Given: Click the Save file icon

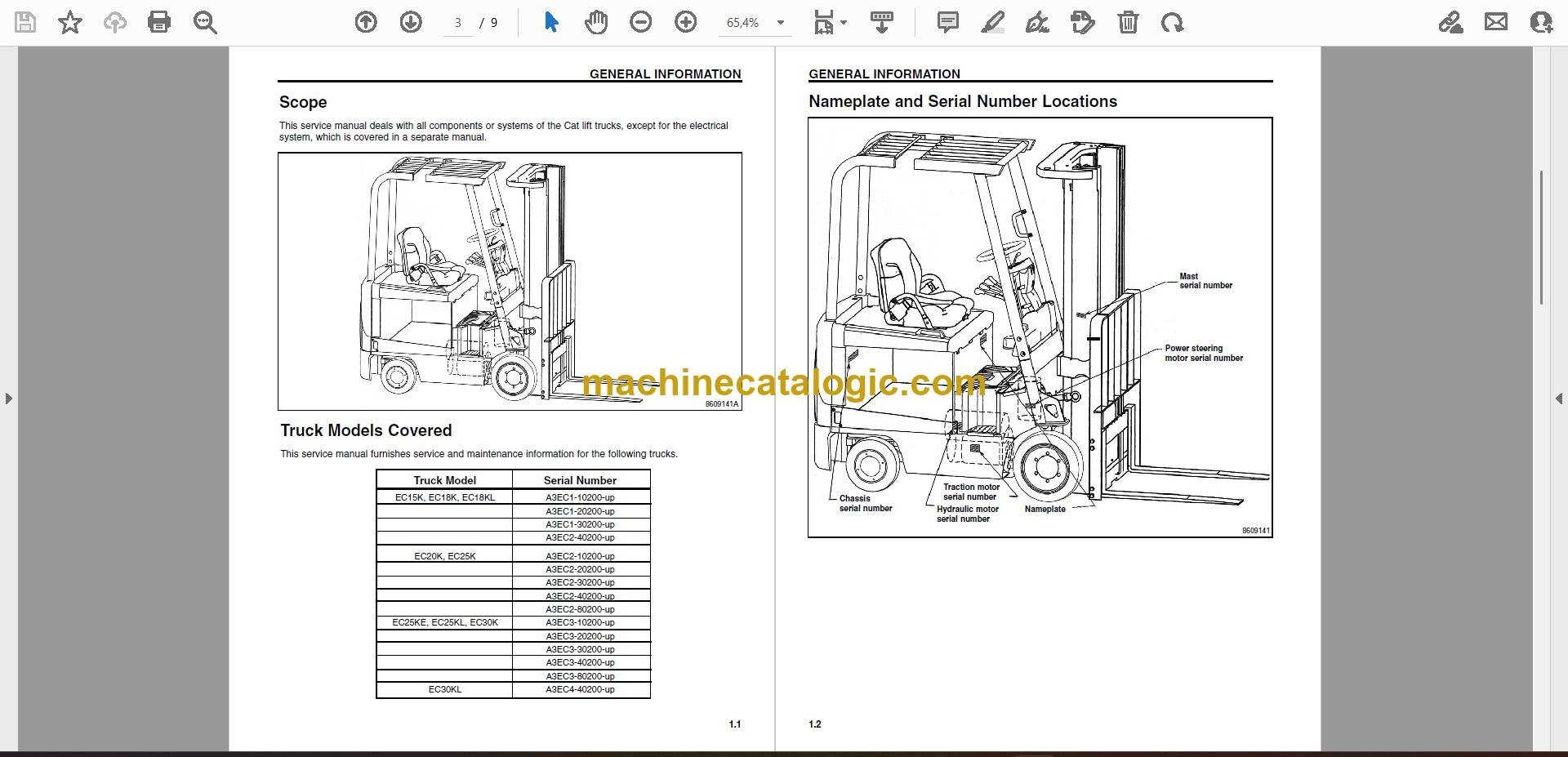Looking at the screenshot, I should (25, 23).
